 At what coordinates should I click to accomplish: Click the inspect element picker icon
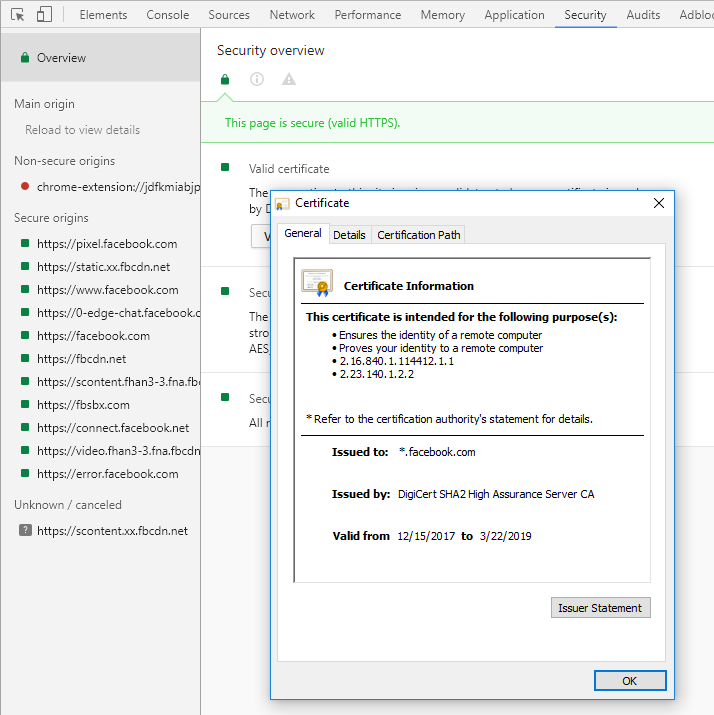[x=17, y=15]
